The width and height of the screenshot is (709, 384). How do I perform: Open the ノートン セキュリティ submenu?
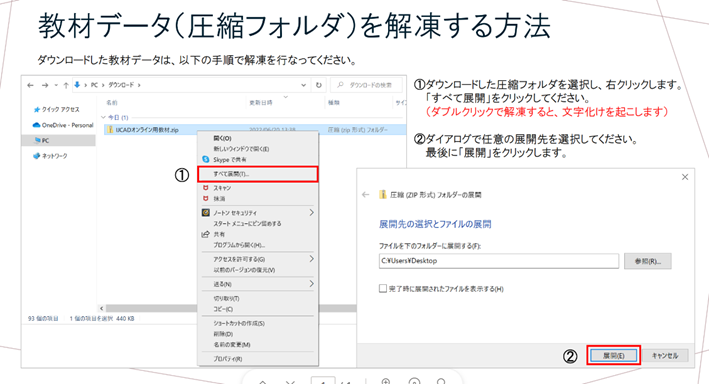(258, 213)
